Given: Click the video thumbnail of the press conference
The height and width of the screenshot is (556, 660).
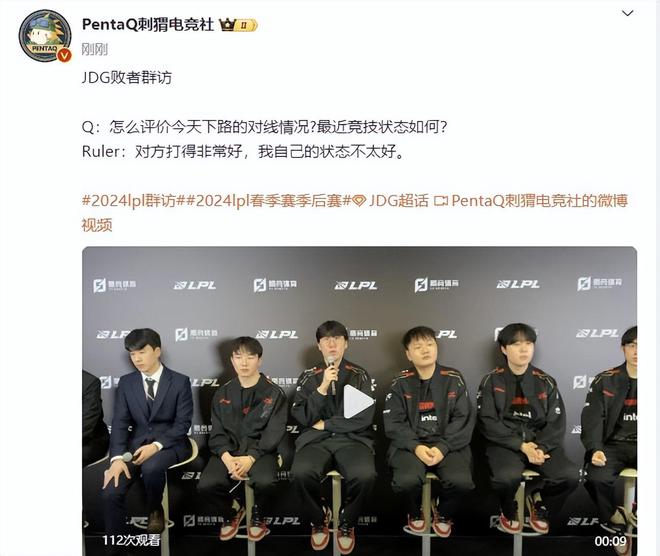Looking at the screenshot, I should (x=359, y=401).
